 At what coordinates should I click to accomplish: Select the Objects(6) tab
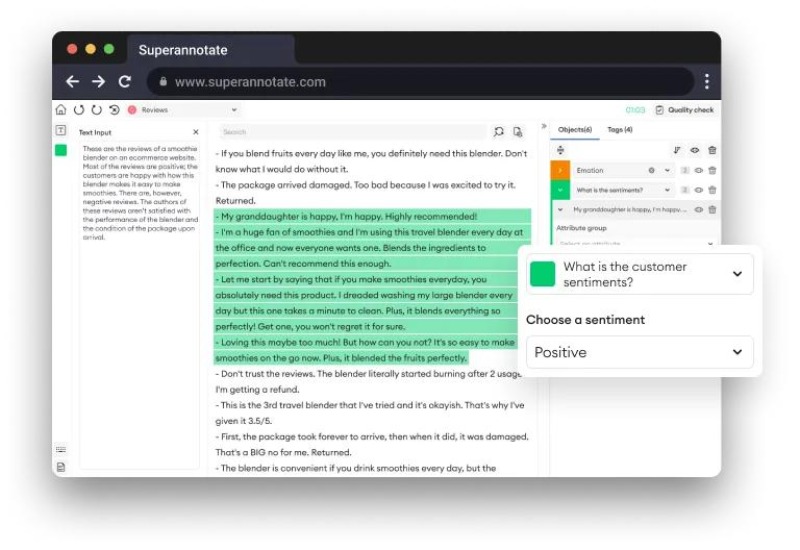click(575, 130)
